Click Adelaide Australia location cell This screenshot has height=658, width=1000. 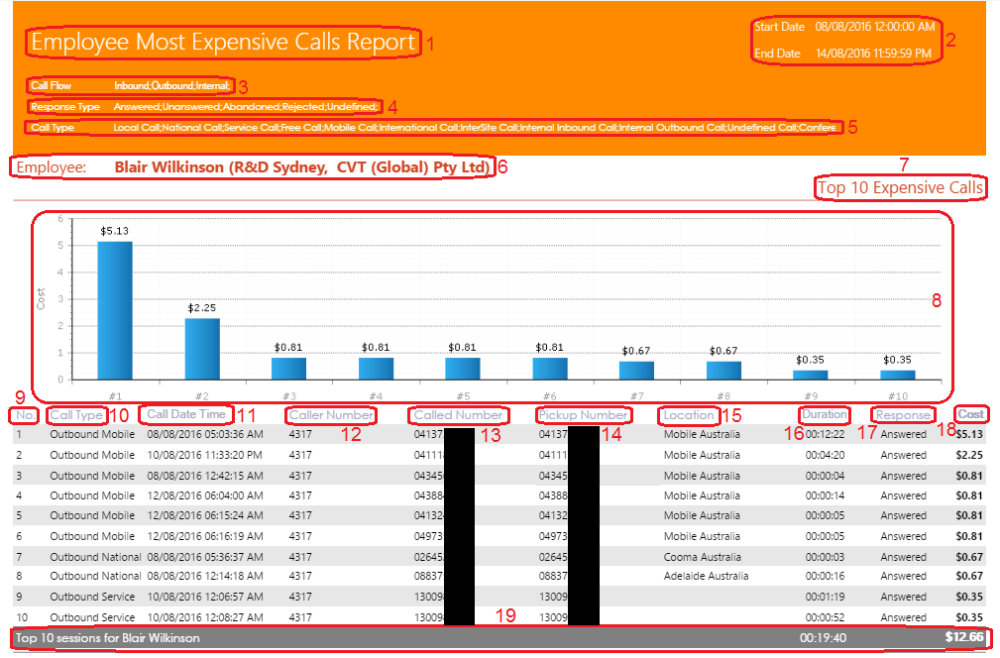706,576
